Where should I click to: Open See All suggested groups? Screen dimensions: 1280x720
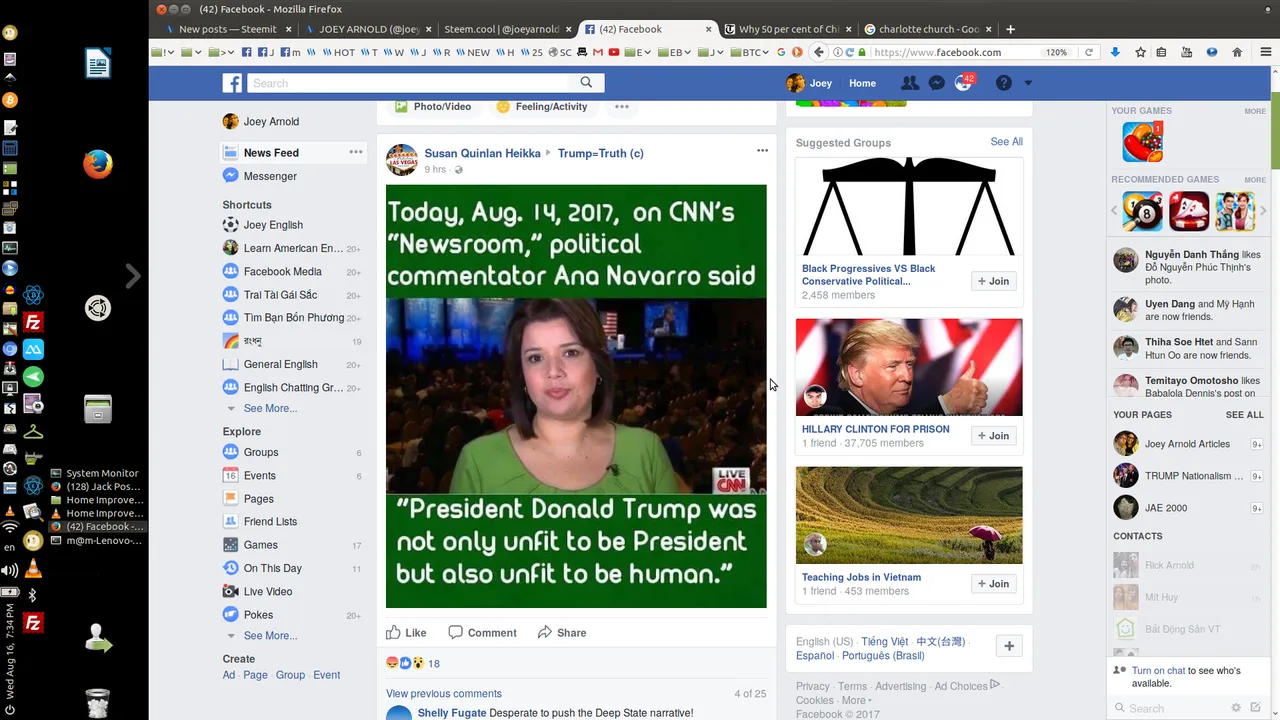pos(1006,142)
